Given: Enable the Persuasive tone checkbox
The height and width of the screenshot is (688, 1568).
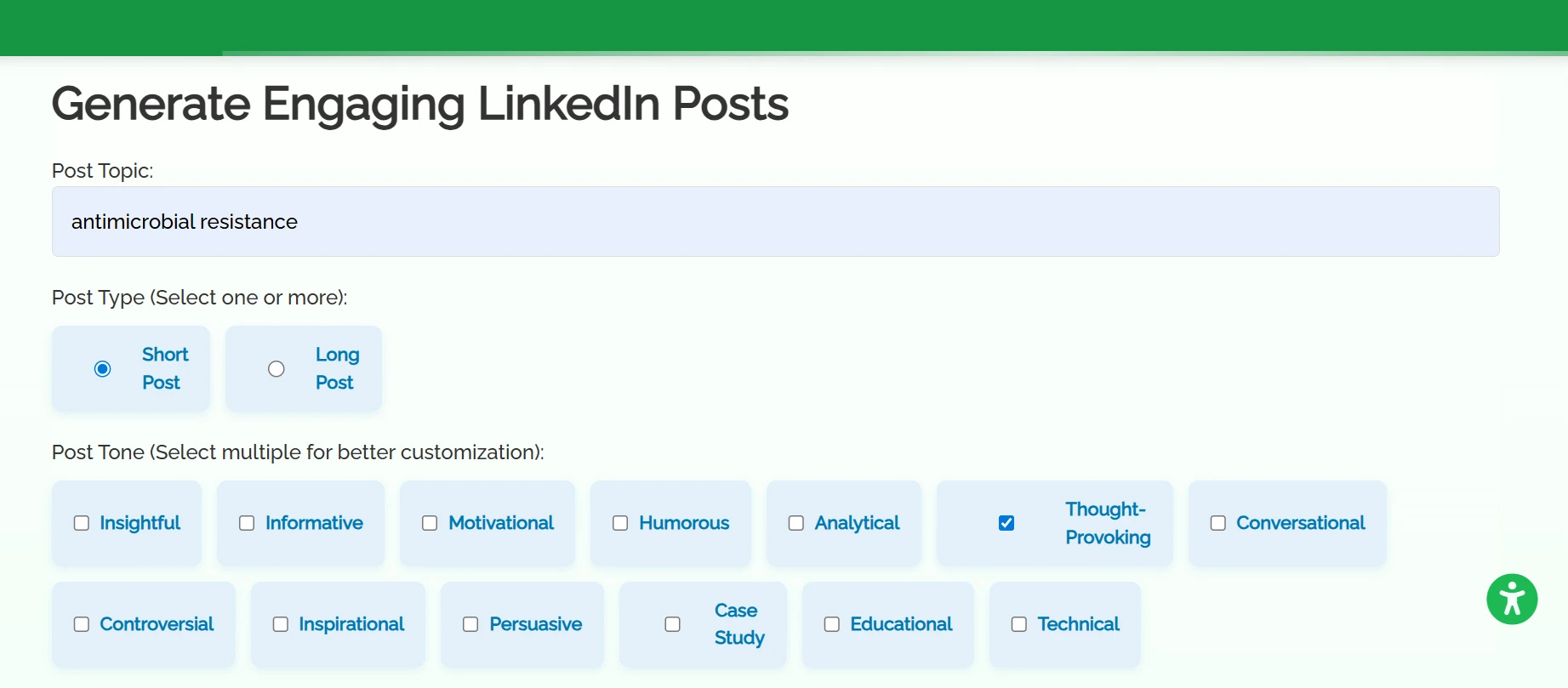Looking at the screenshot, I should point(470,624).
